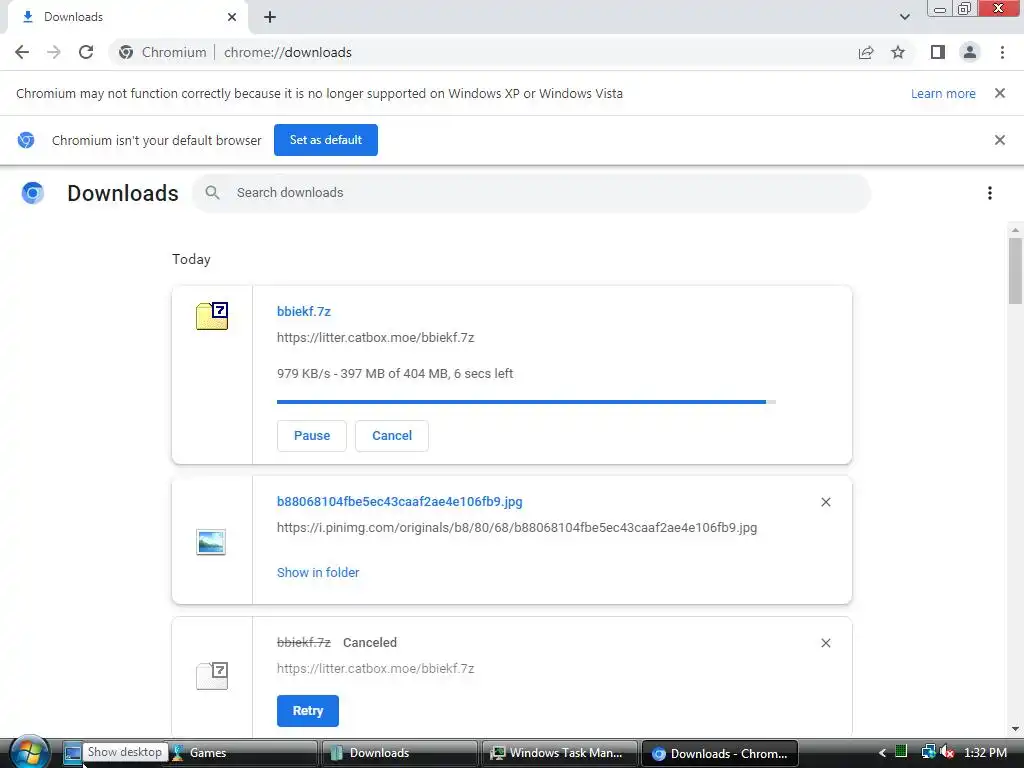Viewport: 1024px width, 768px height.
Task: Close the Downloads tab
Action: click(x=232, y=17)
